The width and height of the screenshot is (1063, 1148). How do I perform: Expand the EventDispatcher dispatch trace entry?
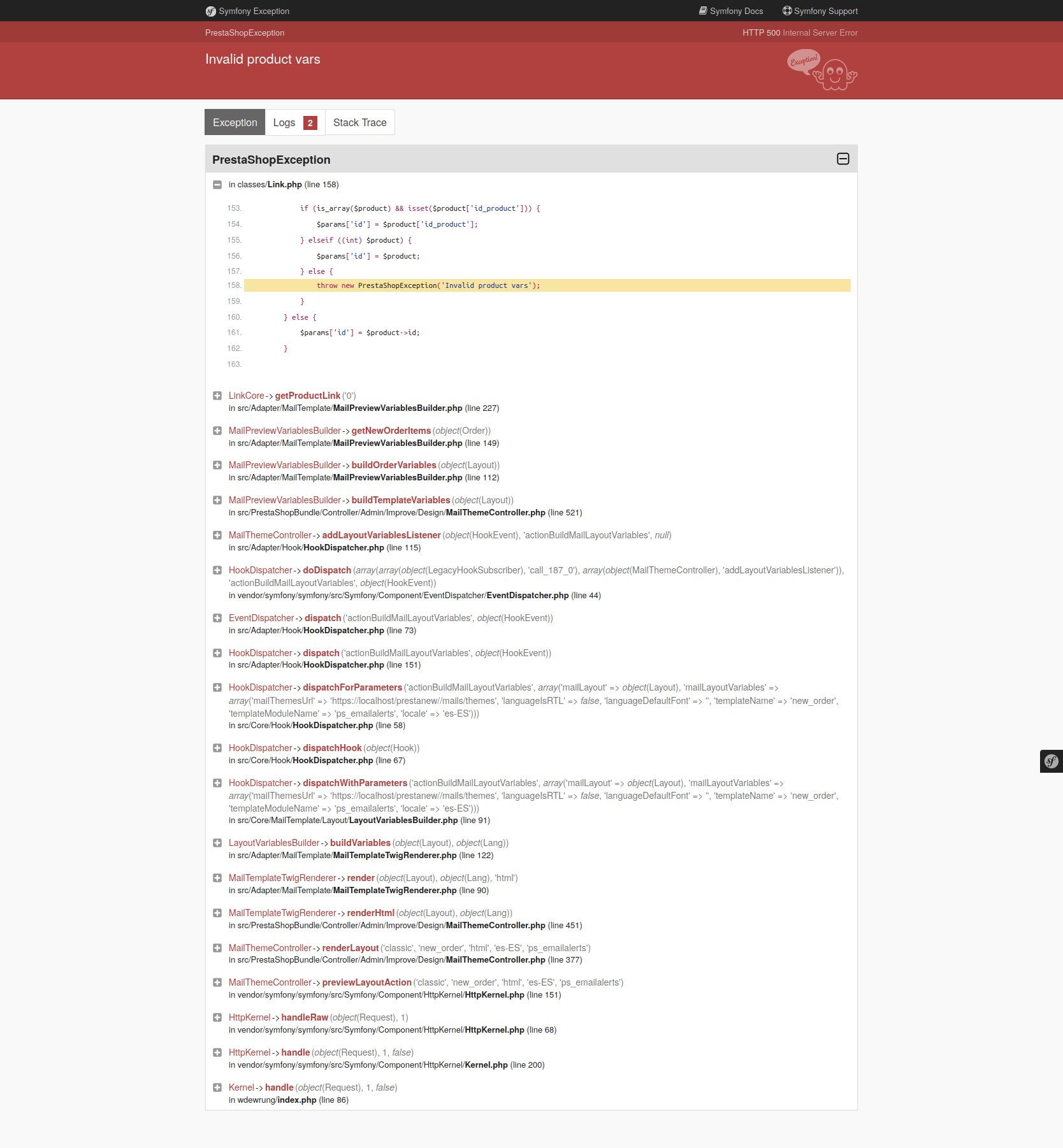[x=217, y=618]
